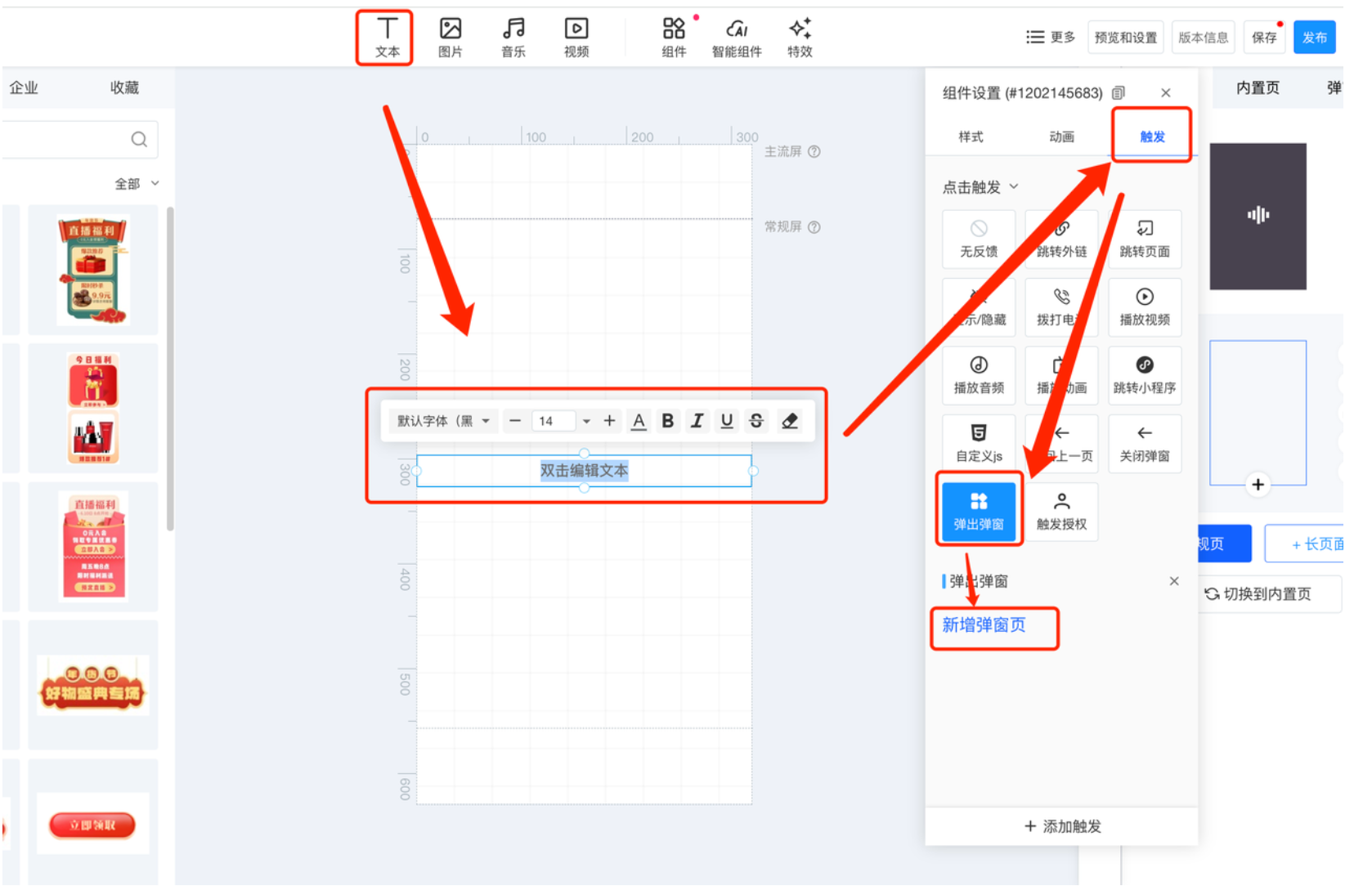Select the 文本 text tool
The width and height of the screenshot is (1372, 886).
coord(387,37)
